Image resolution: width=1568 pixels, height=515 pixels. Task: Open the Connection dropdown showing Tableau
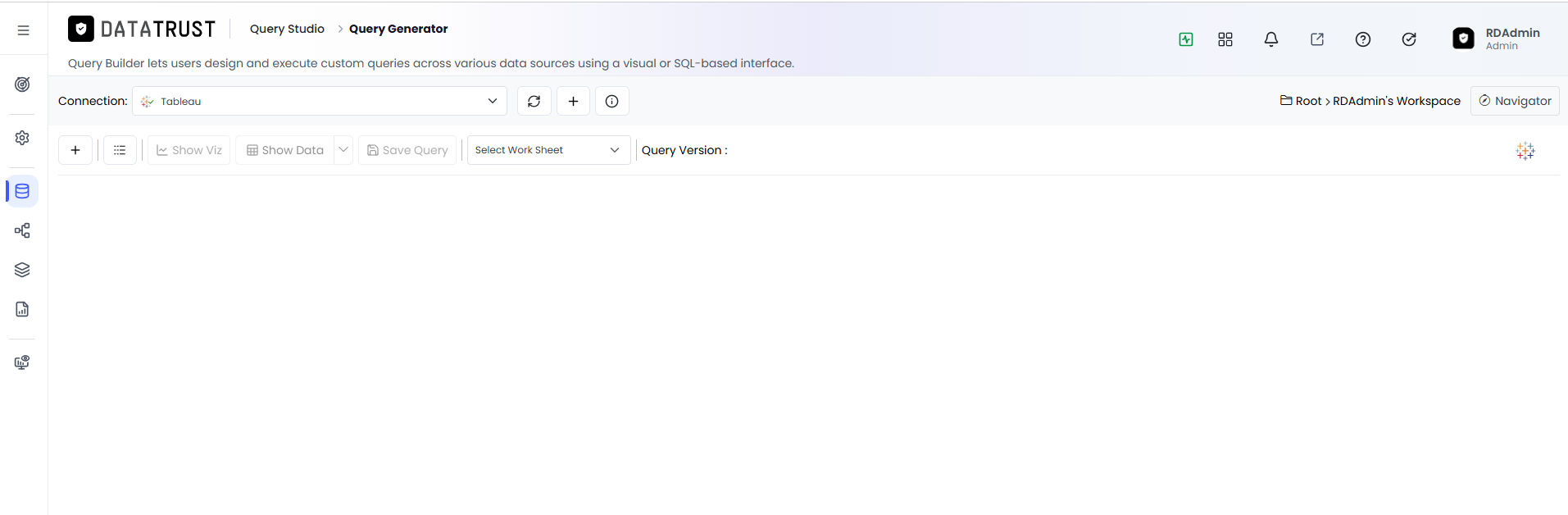click(320, 101)
